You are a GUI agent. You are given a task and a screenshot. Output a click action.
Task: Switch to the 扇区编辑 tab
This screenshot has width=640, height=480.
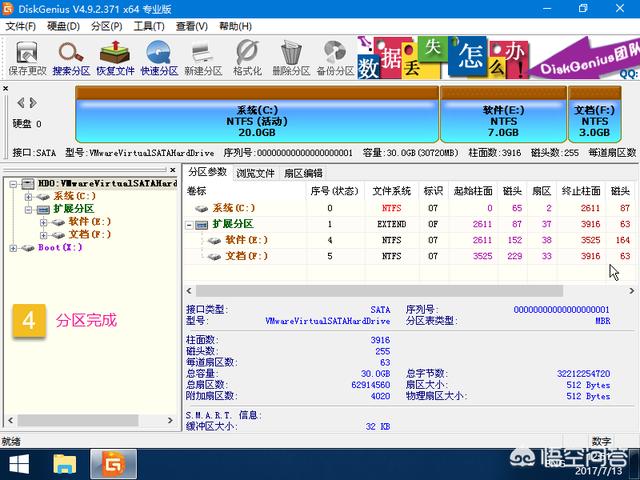pyautogui.click(x=303, y=173)
